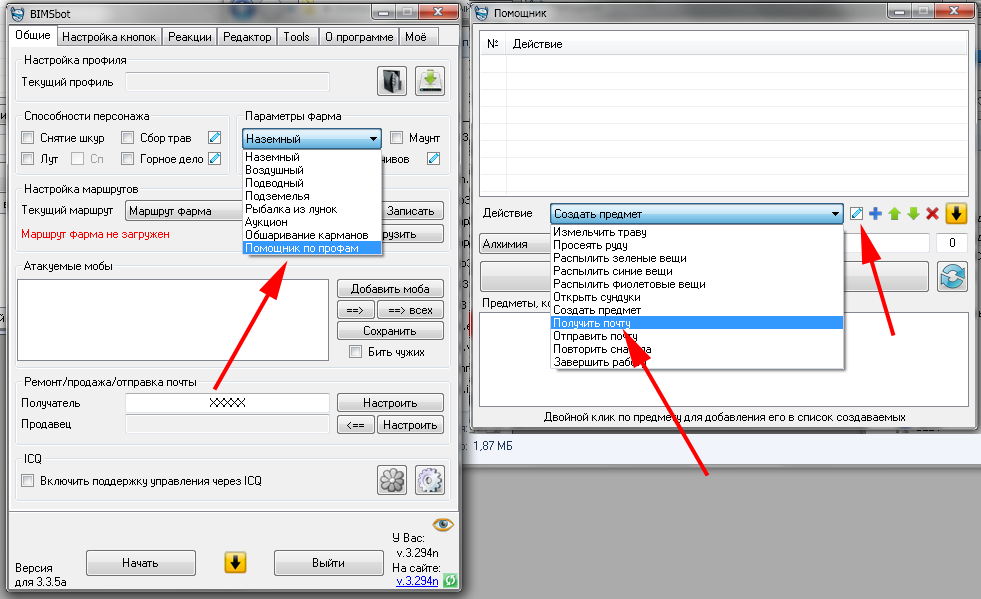
Task: Click the blue plus add-action icon
Action: (x=875, y=213)
